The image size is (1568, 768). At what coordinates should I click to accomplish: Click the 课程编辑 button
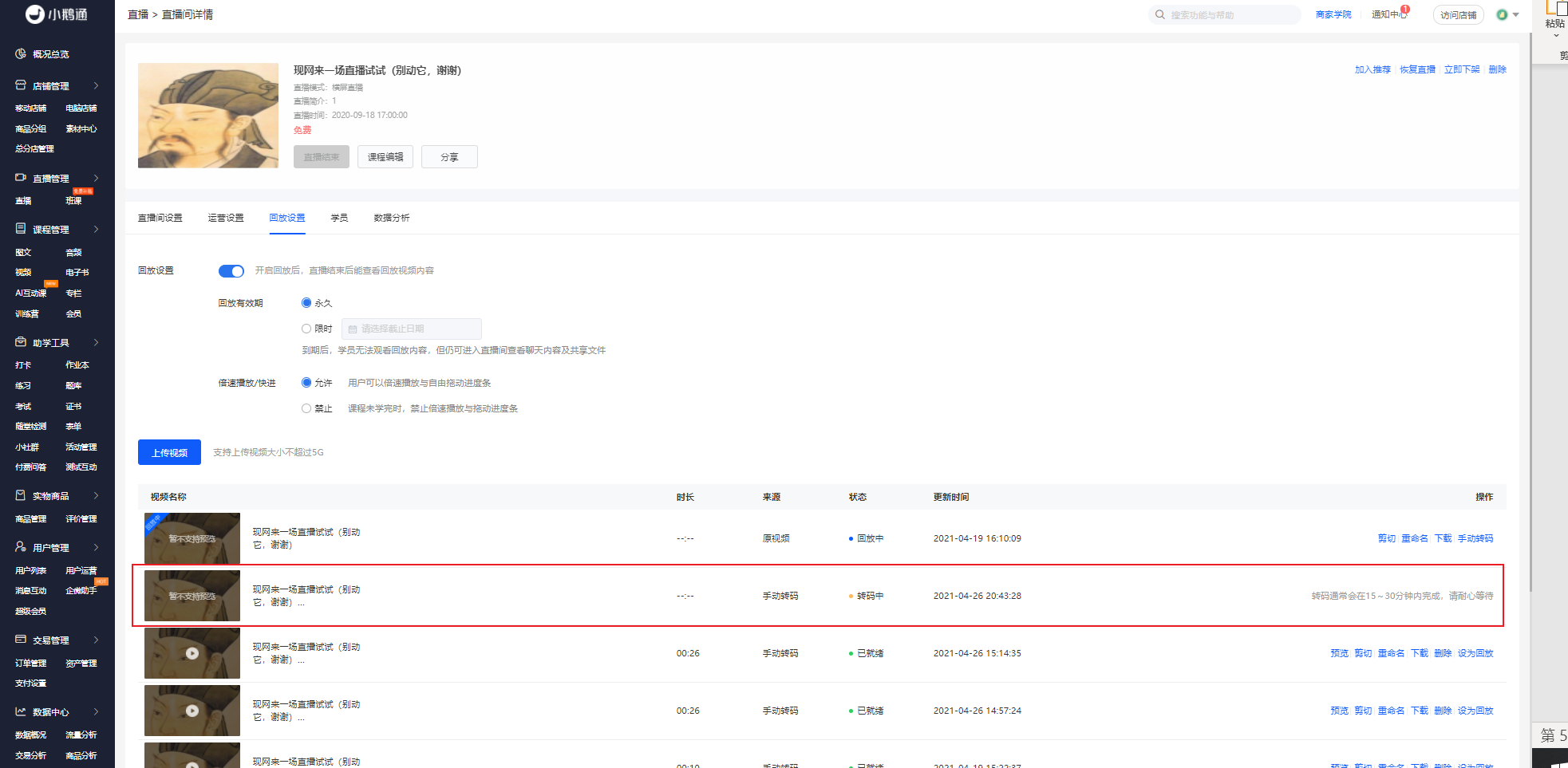pos(385,157)
